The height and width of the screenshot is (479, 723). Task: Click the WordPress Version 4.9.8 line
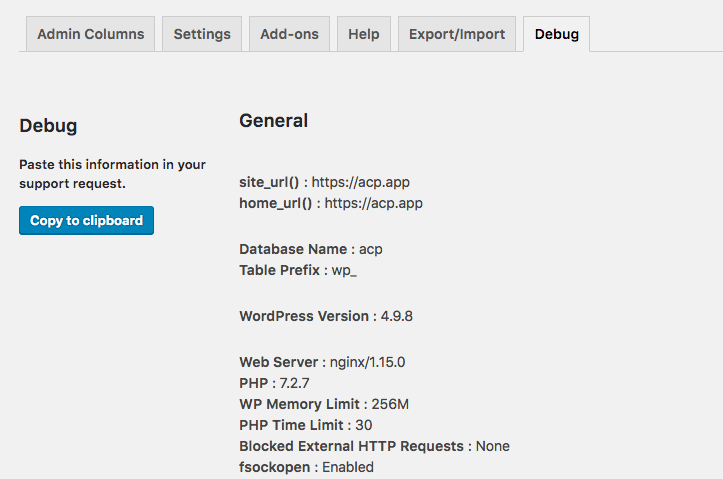pos(326,316)
